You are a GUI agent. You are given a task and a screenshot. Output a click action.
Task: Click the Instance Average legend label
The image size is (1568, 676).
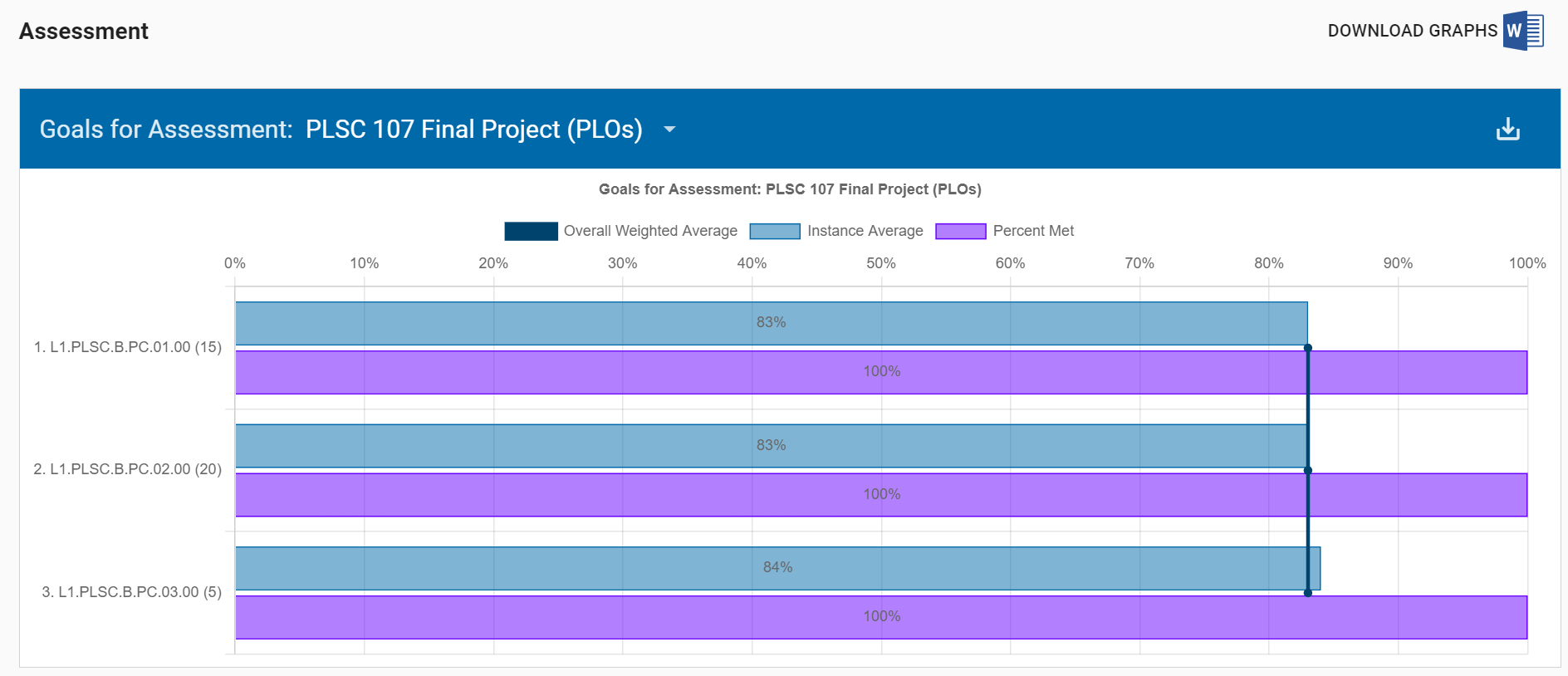[x=865, y=231]
